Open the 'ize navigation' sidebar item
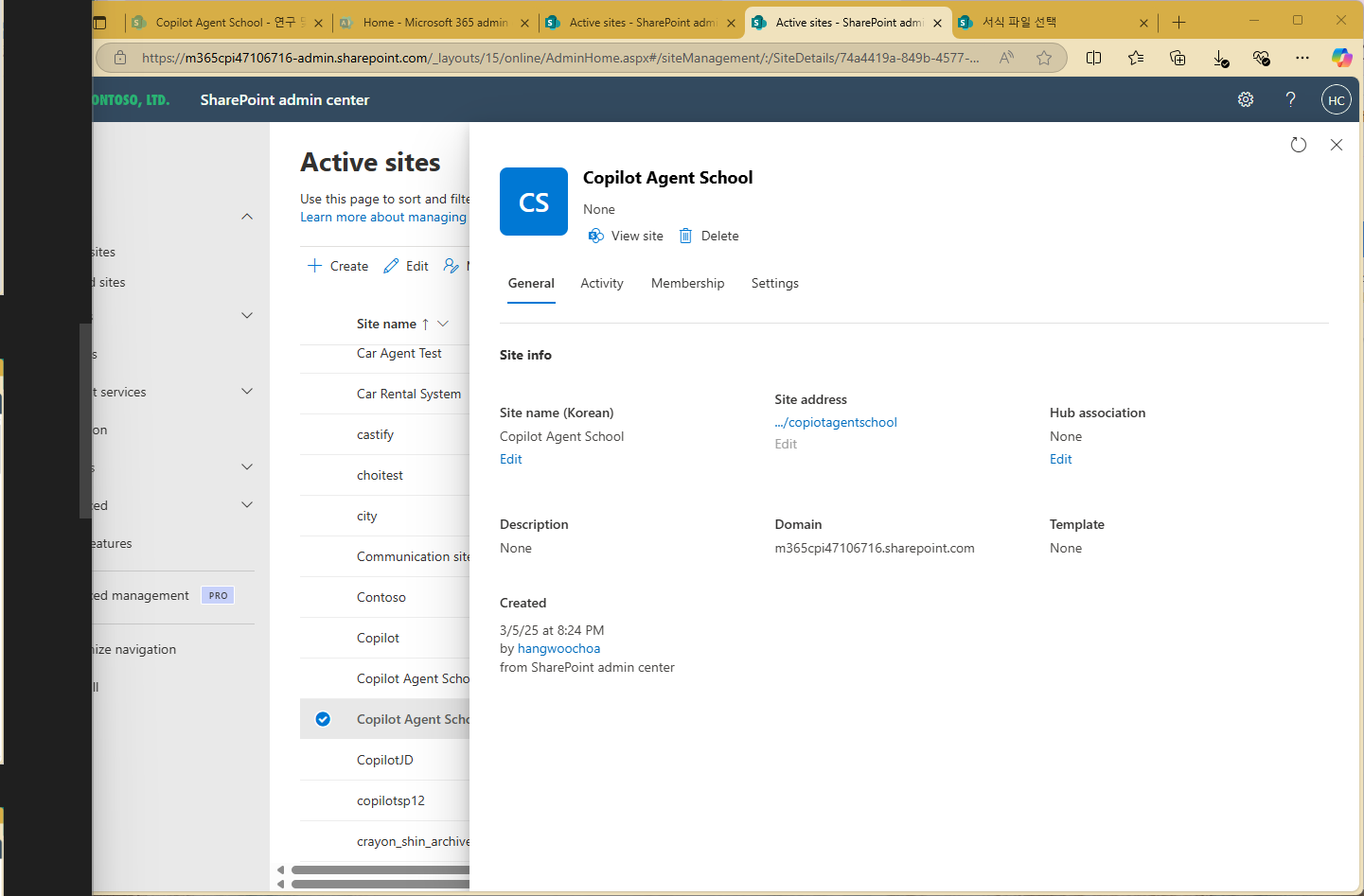The height and width of the screenshot is (896, 1364). point(134,649)
